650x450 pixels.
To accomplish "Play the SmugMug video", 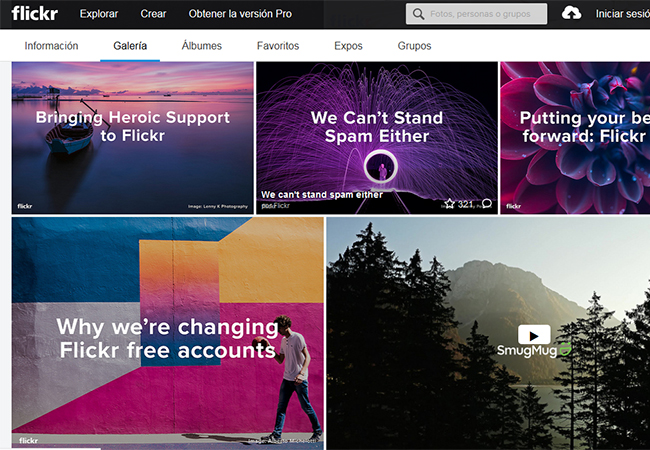I will point(534,334).
